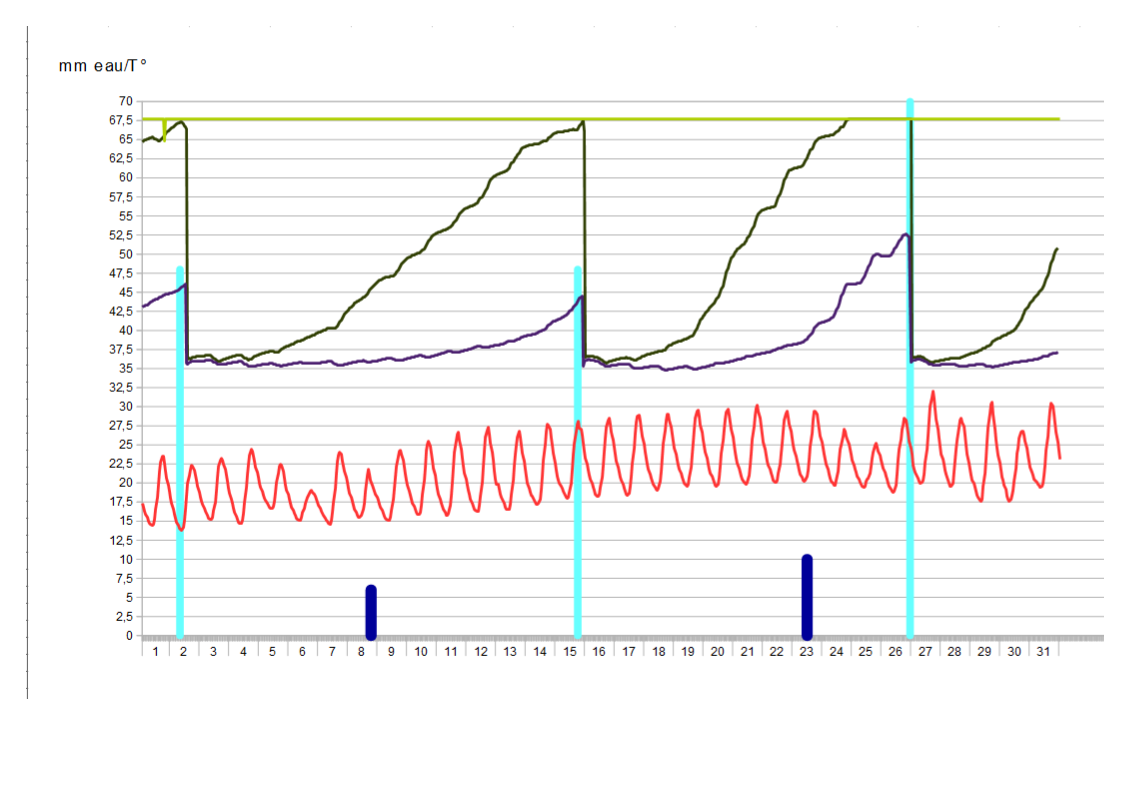1122x793 pixels.
Task: Select the 70 label on the y-axis
Action: 124,100
